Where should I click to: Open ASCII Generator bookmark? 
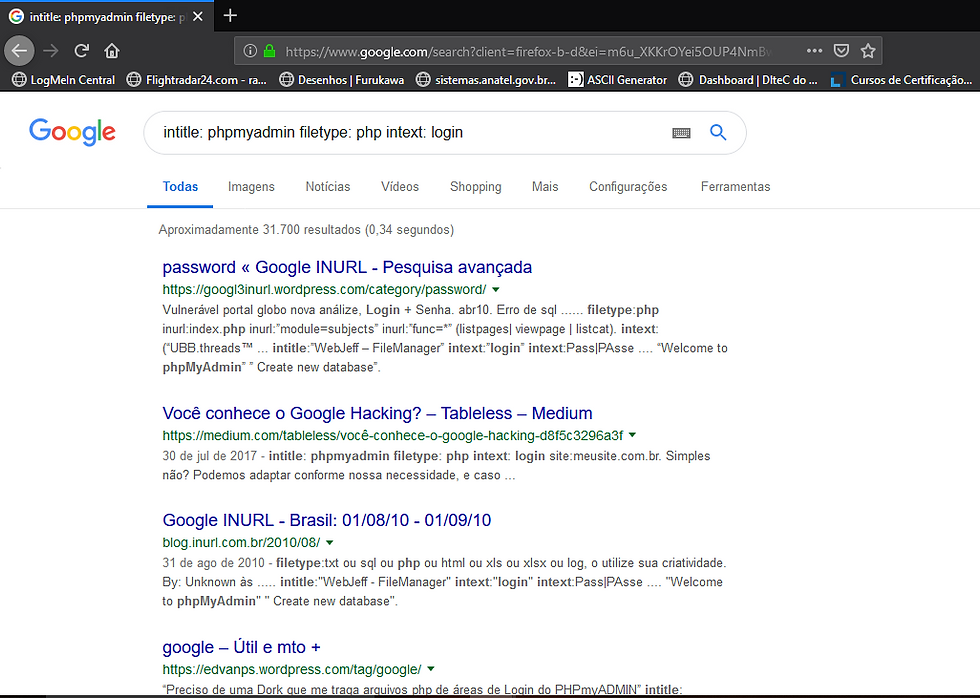pyautogui.click(x=618, y=80)
